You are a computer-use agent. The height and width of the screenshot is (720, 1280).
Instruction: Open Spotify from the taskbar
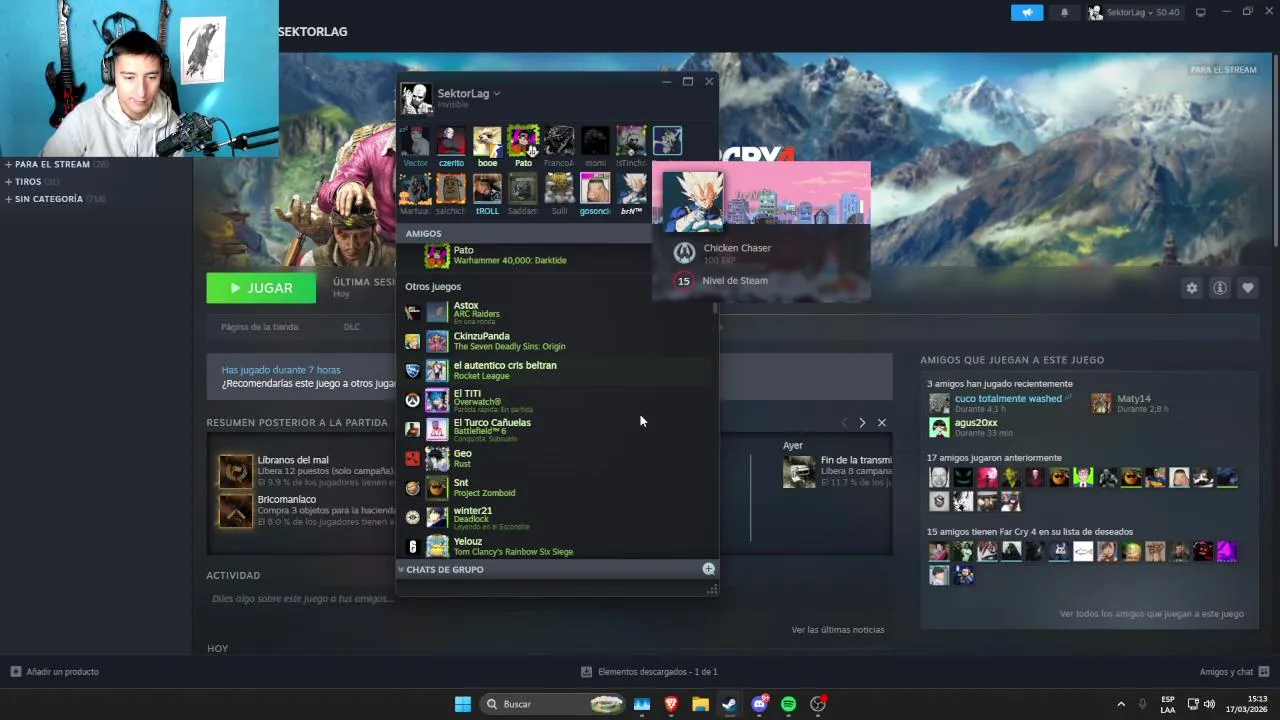788,704
